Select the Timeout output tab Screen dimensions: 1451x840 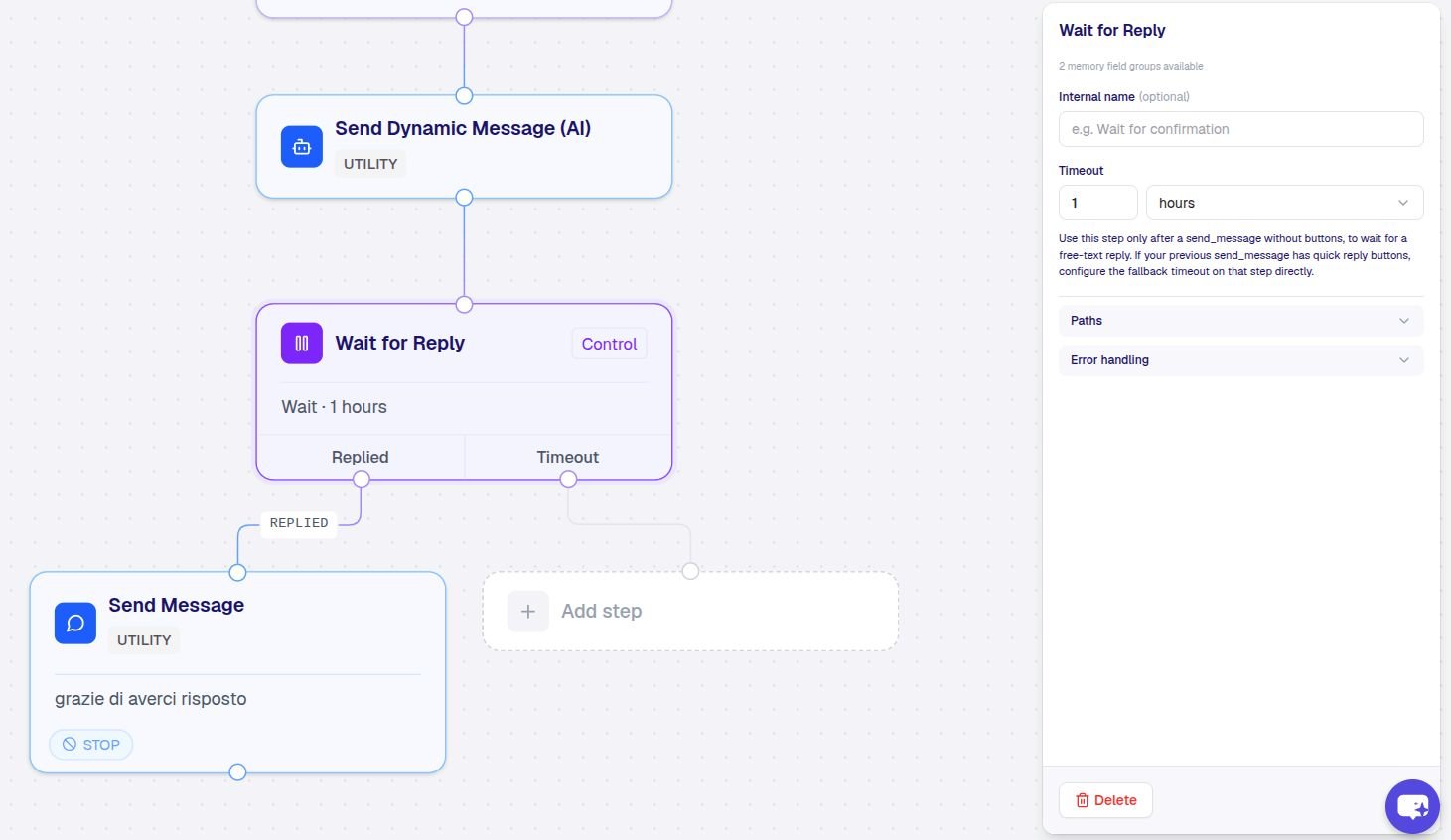click(568, 457)
